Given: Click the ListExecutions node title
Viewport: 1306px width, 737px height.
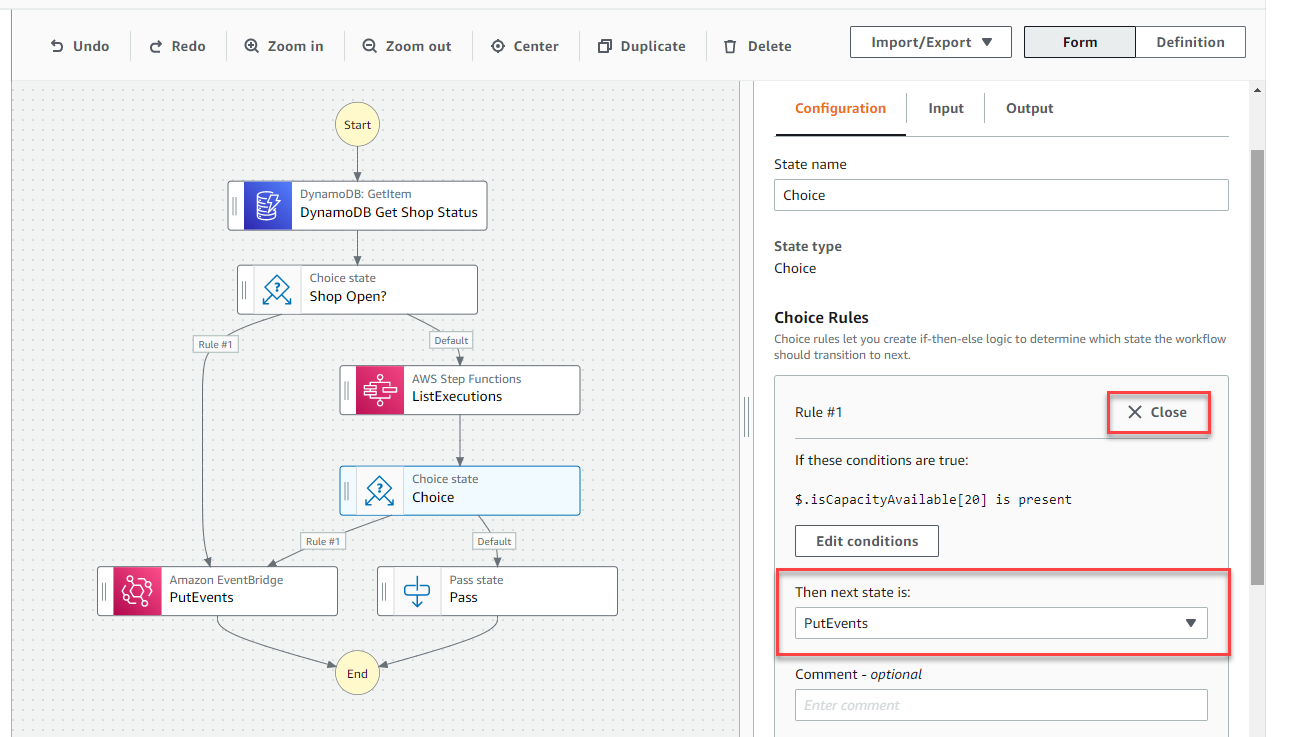Looking at the screenshot, I should pyautogui.click(x=457, y=397).
